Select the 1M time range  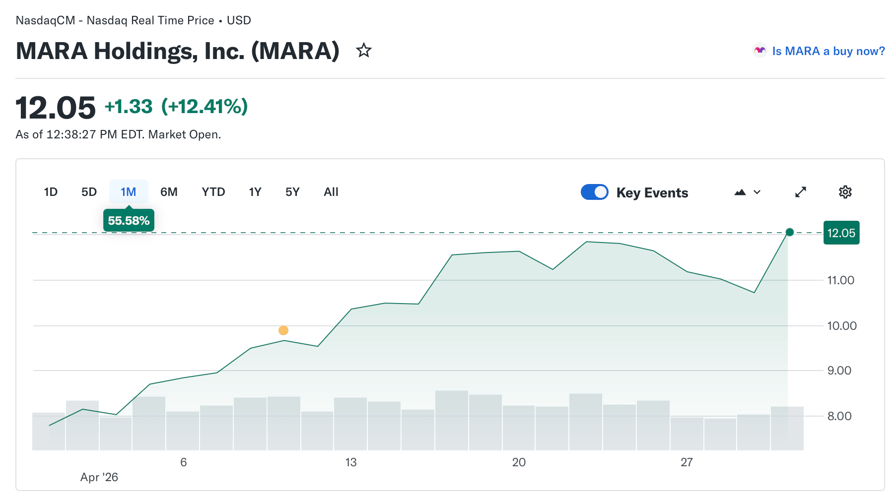(129, 192)
